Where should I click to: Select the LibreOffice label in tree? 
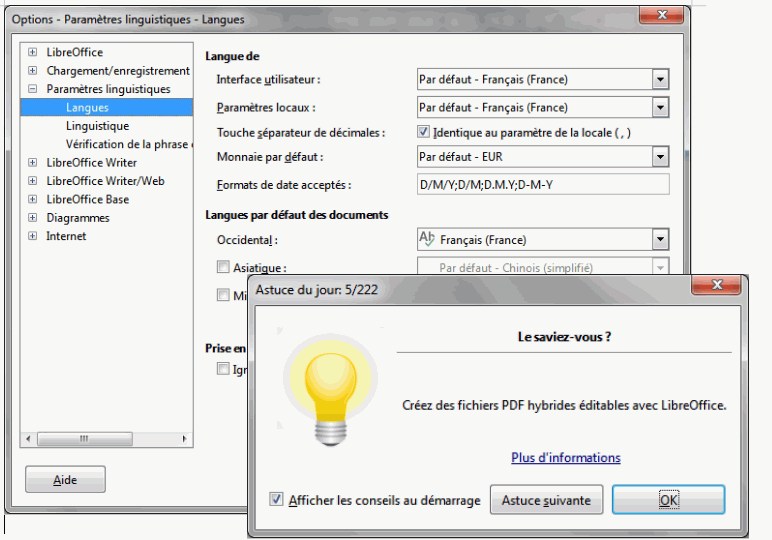(75, 52)
